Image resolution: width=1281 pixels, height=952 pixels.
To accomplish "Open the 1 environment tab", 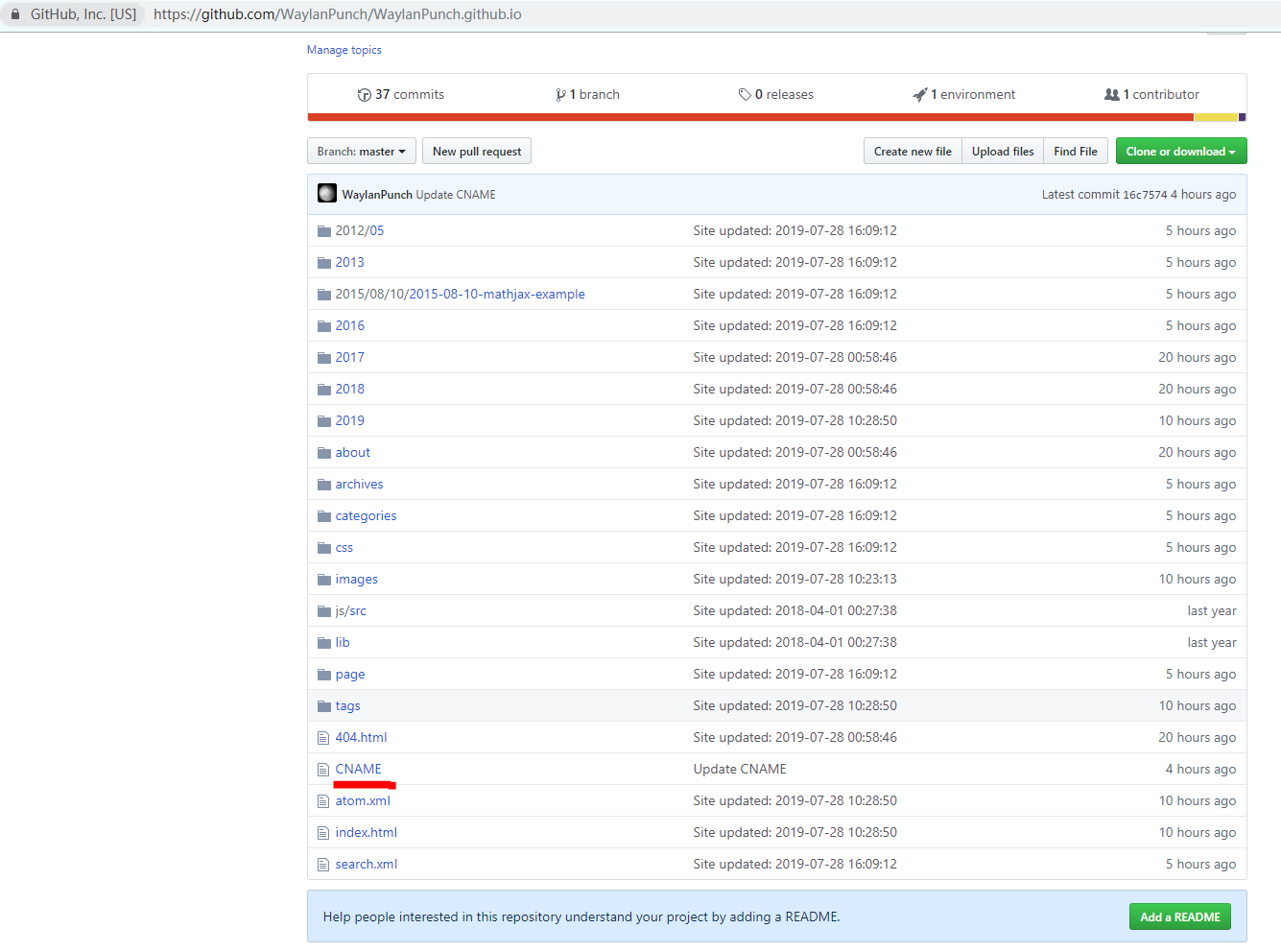I will 963,95.
